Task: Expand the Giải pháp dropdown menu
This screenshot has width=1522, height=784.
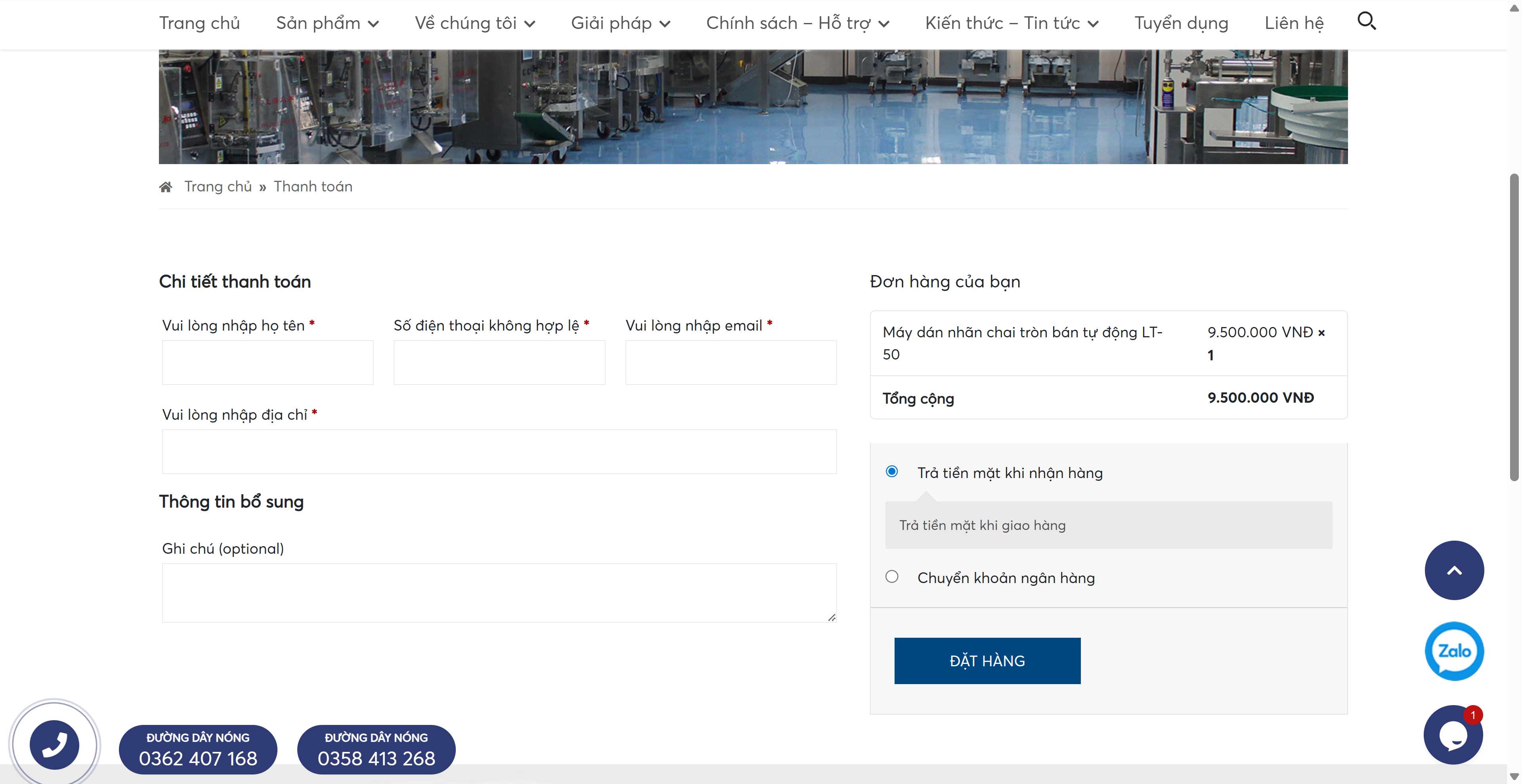Action: [x=620, y=24]
